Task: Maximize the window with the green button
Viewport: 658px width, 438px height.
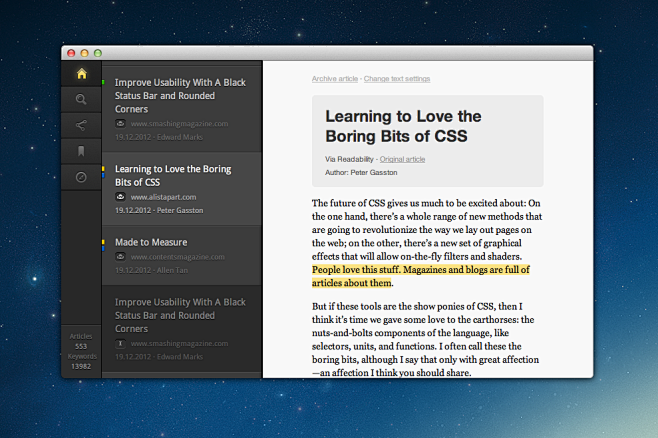Action: 98,53
